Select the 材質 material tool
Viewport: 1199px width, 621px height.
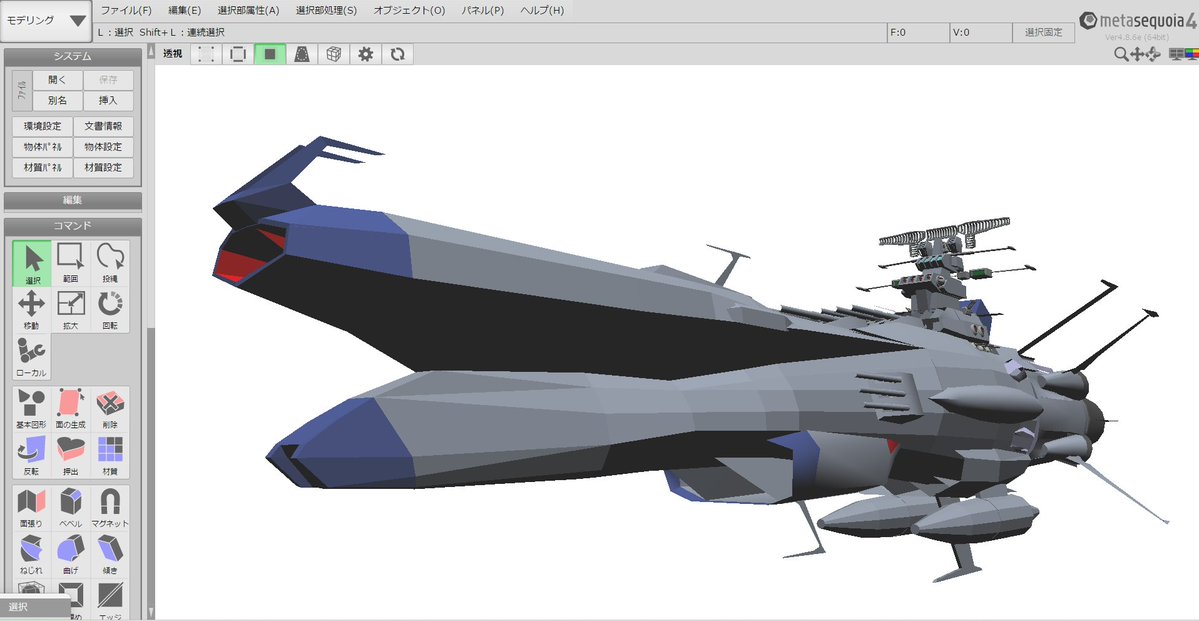110,455
